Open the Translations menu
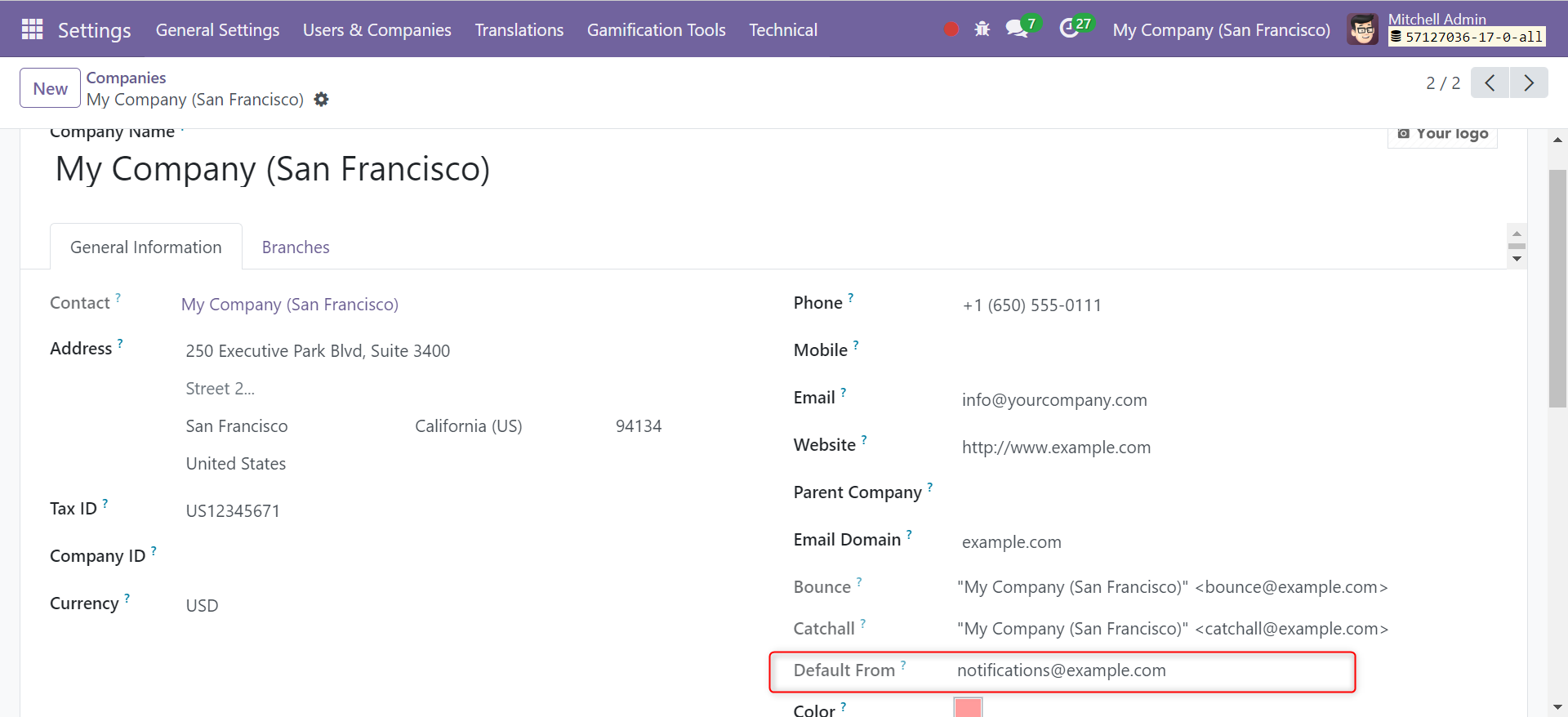The height and width of the screenshot is (717, 1568). [519, 29]
